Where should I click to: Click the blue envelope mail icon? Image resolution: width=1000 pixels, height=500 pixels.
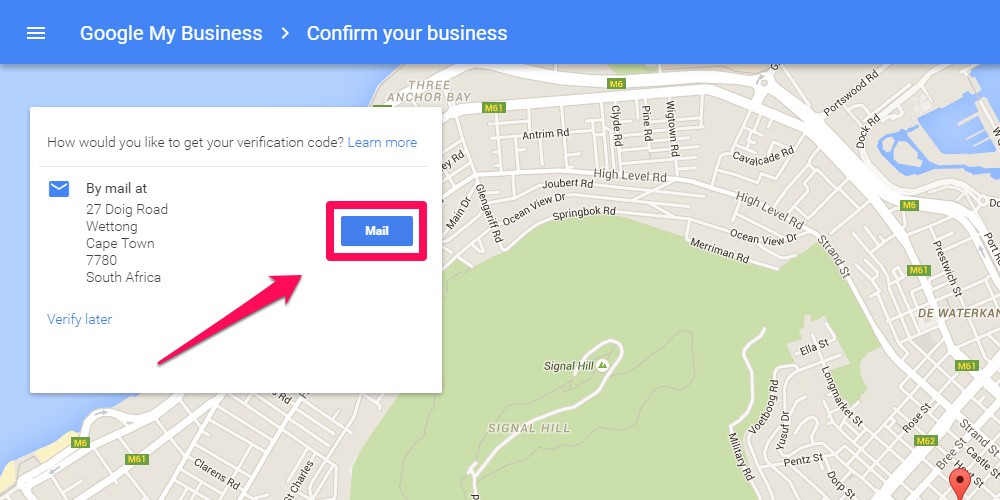pos(59,189)
